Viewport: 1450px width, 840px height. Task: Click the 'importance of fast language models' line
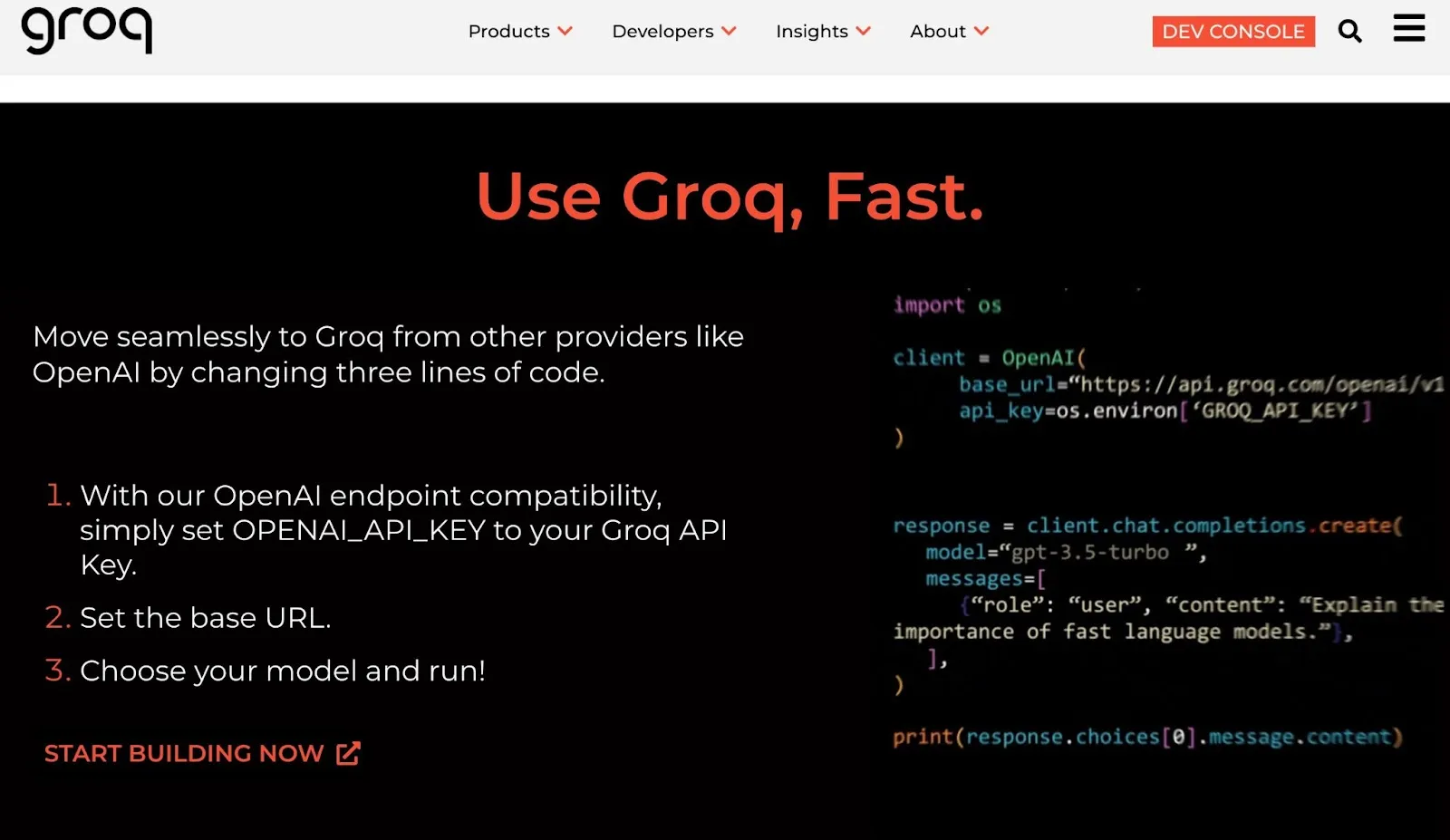tap(1123, 632)
